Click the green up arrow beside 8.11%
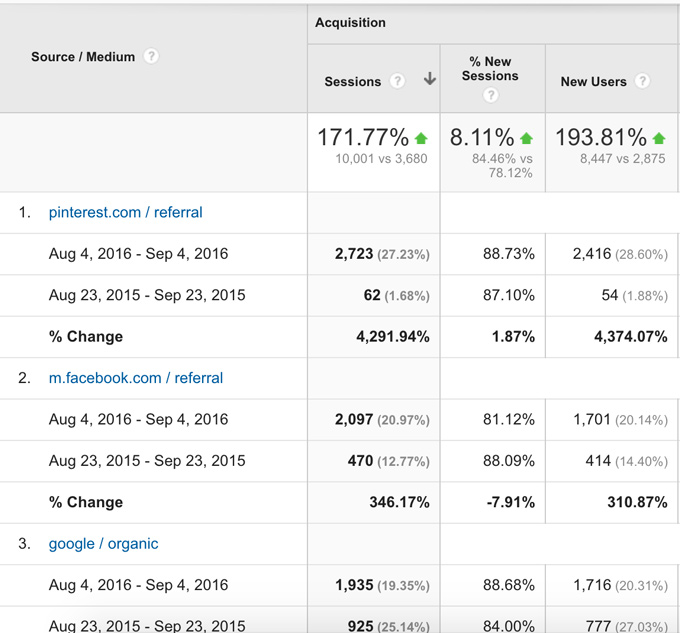Image resolution: width=680 pixels, height=633 pixels. 526,138
